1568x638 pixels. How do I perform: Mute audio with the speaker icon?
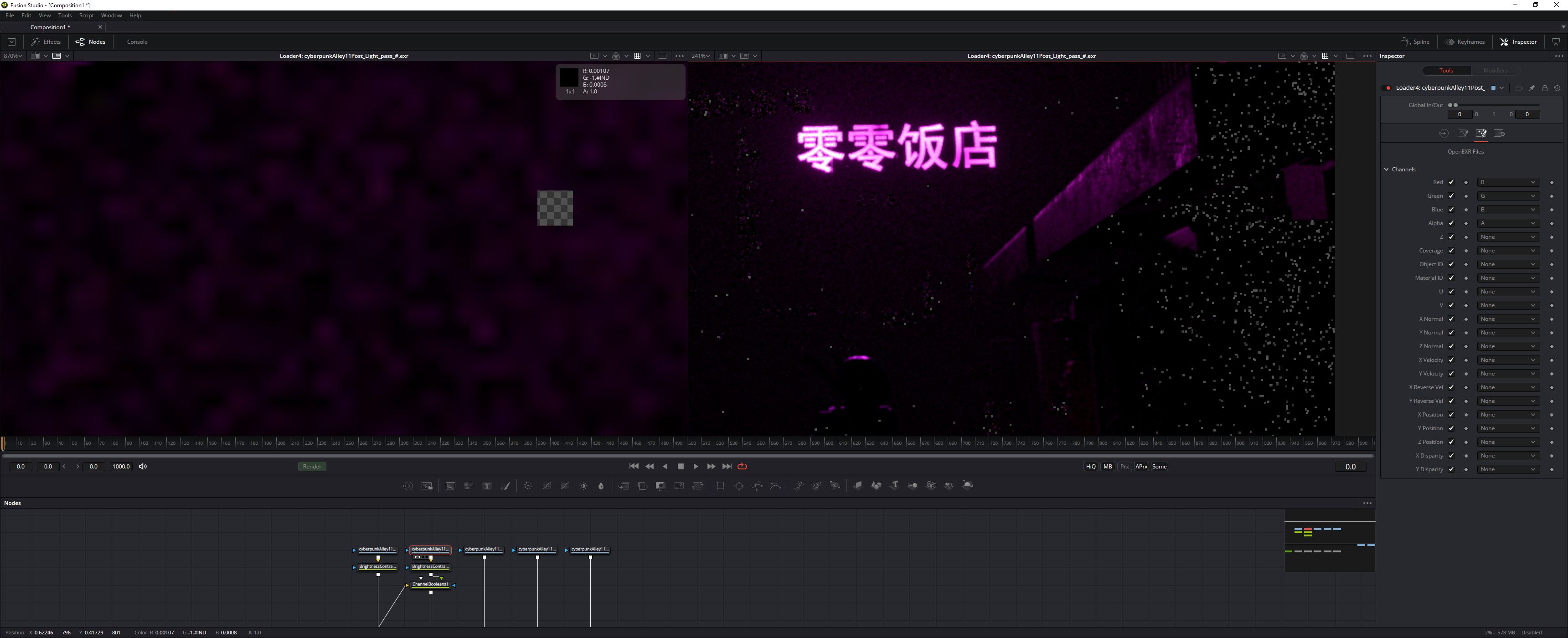[x=143, y=466]
